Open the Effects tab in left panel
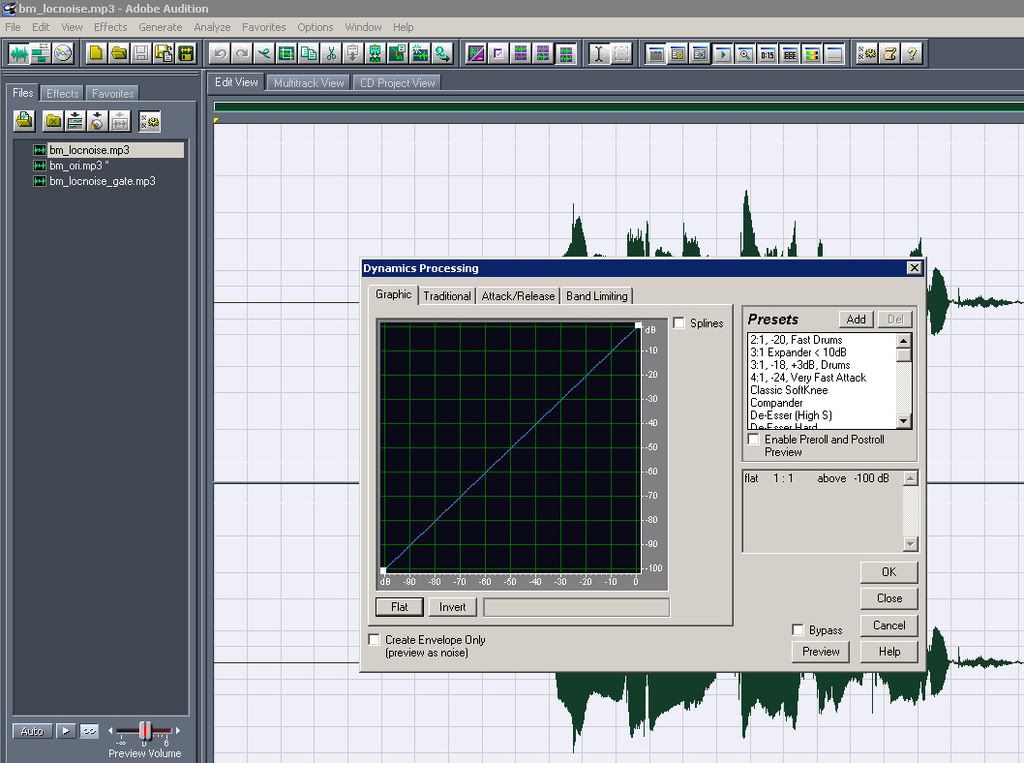Viewport: 1024px width, 763px height. (62, 93)
